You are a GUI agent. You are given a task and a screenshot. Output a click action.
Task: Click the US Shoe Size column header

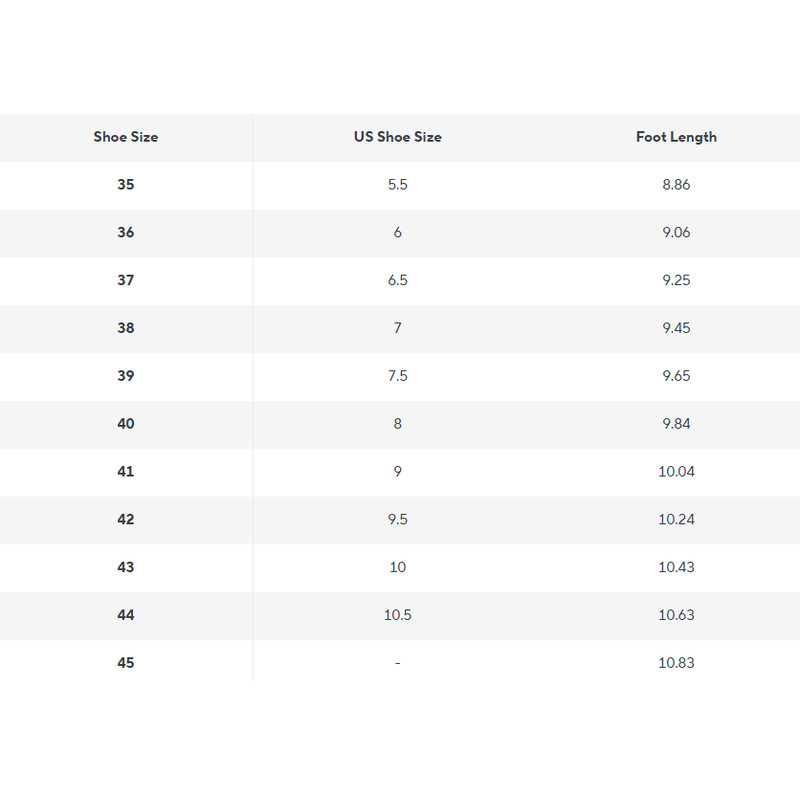[x=397, y=137]
